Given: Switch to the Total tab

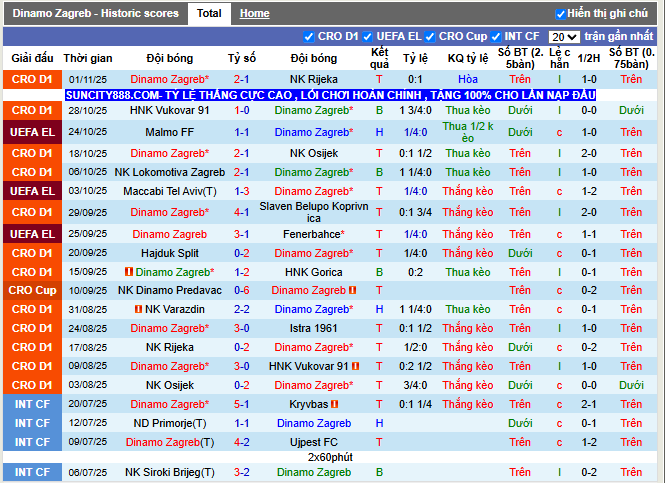Looking at the screenshot, I should (209, 13).
